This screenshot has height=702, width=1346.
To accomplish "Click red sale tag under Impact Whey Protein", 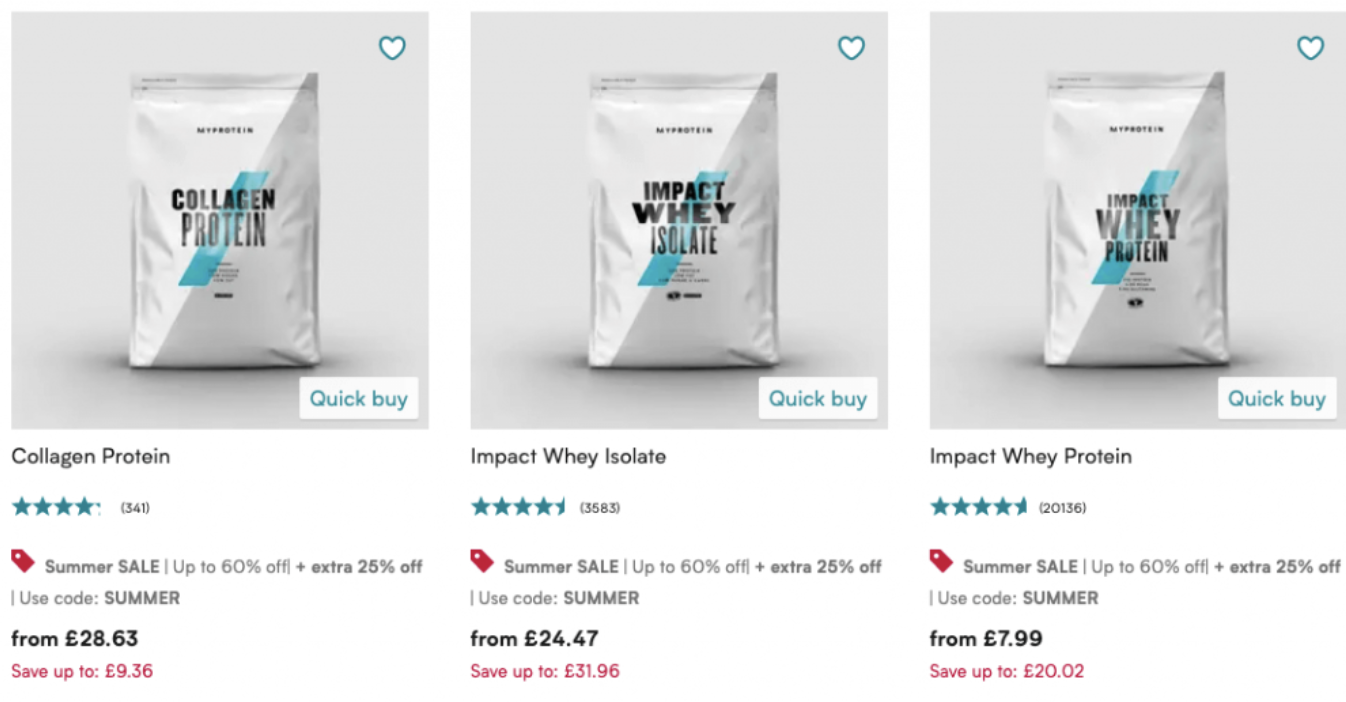I will click(941, 561).
